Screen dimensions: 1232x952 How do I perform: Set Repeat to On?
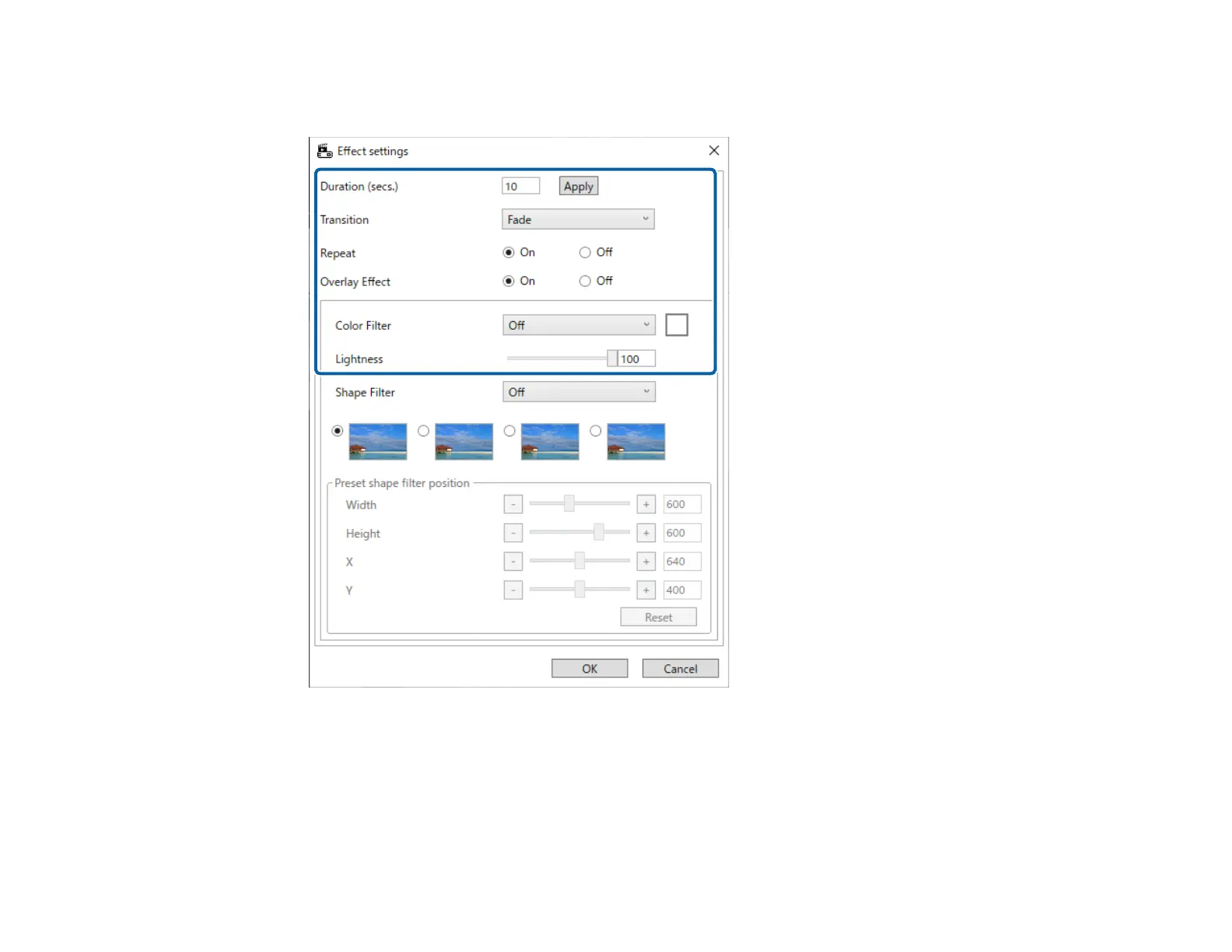pyautogui.click(x=509, y=252)
